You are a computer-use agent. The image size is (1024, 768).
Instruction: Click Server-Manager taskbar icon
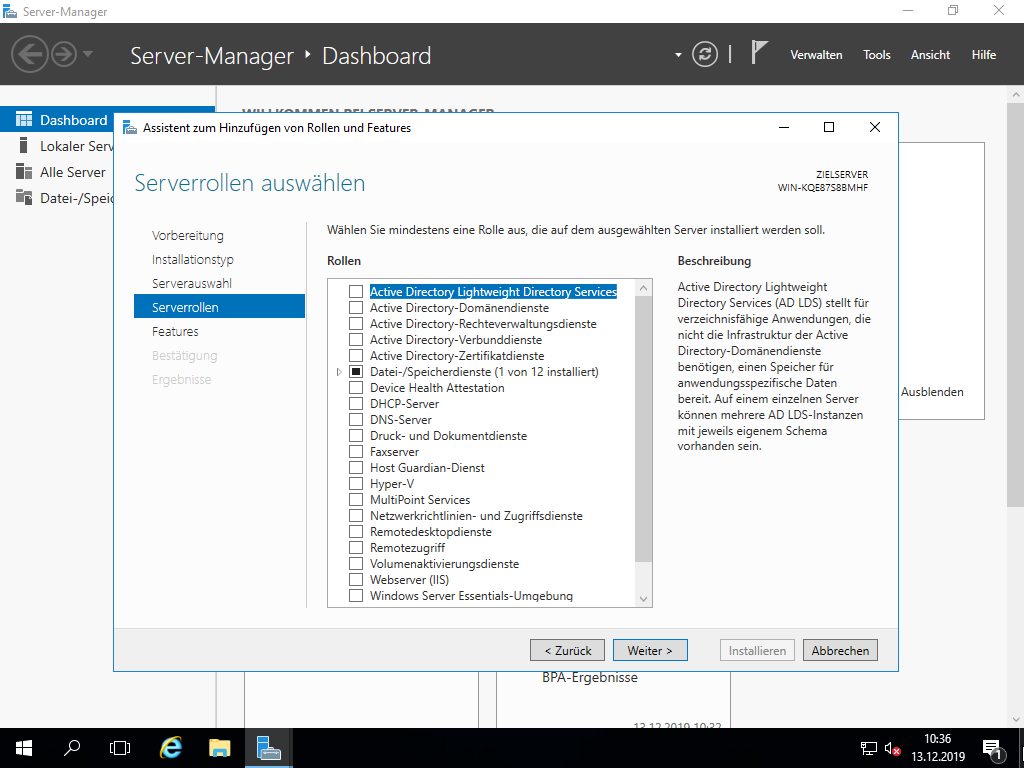point(268,748)
